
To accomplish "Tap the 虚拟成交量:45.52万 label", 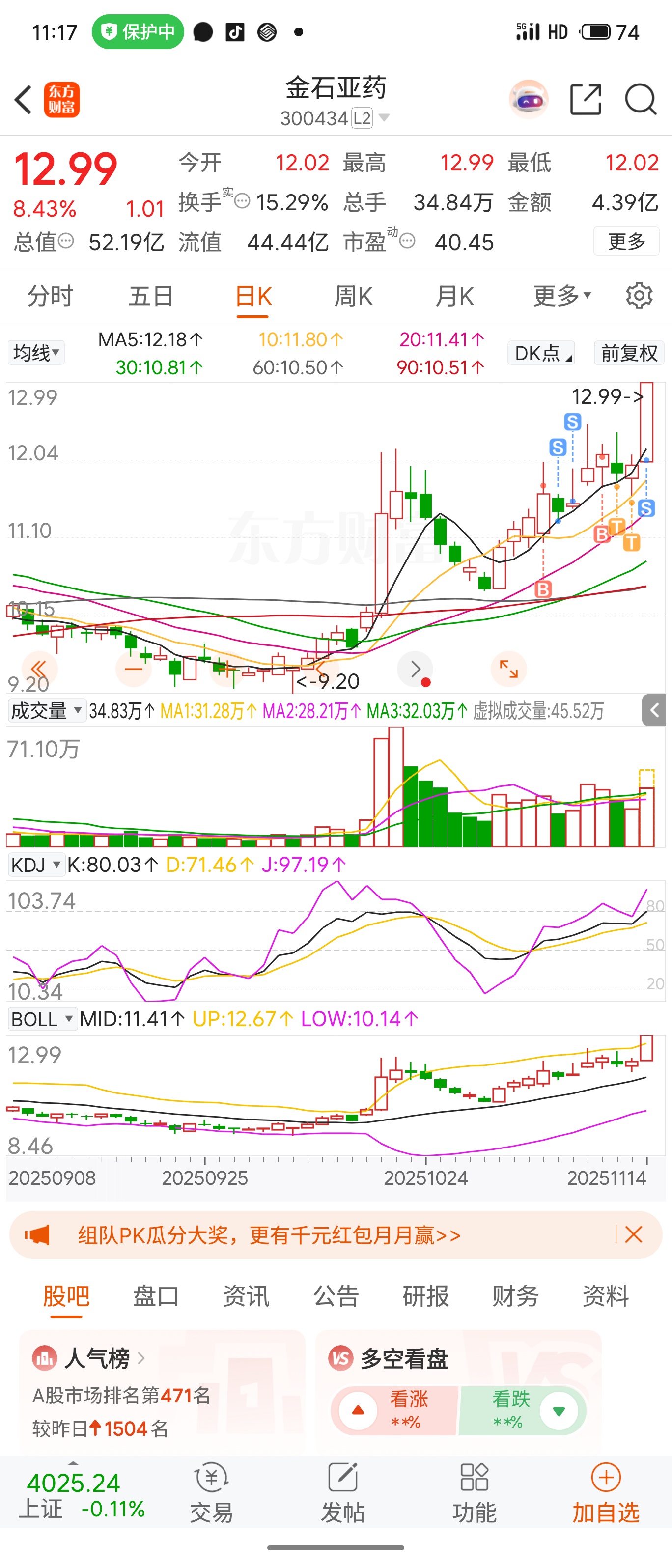I will (x=539, y=710).
